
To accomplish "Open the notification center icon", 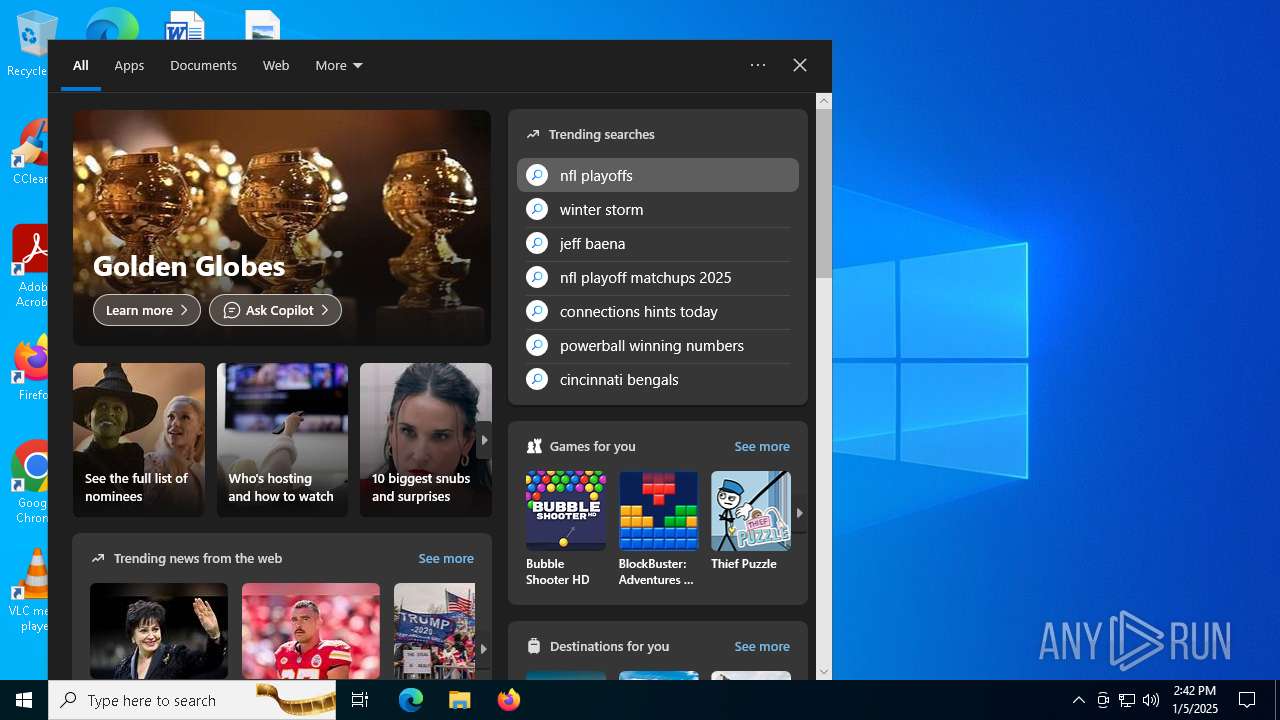I will [1247, 700].
